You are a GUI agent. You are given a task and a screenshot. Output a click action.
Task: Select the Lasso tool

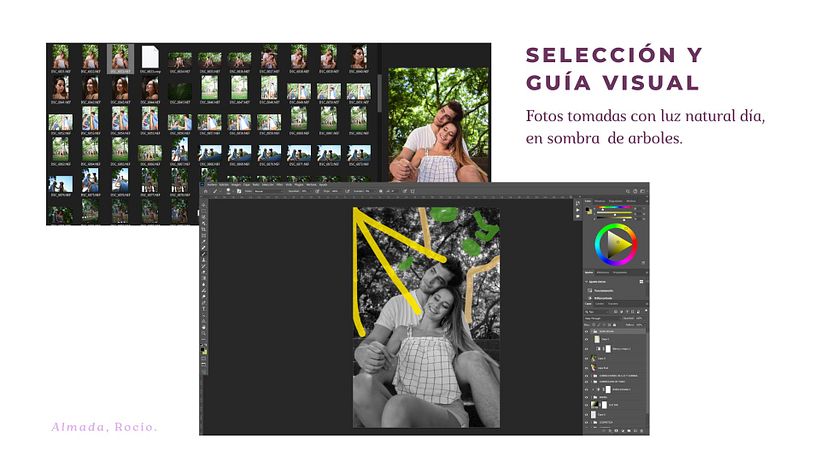(204, 215)
